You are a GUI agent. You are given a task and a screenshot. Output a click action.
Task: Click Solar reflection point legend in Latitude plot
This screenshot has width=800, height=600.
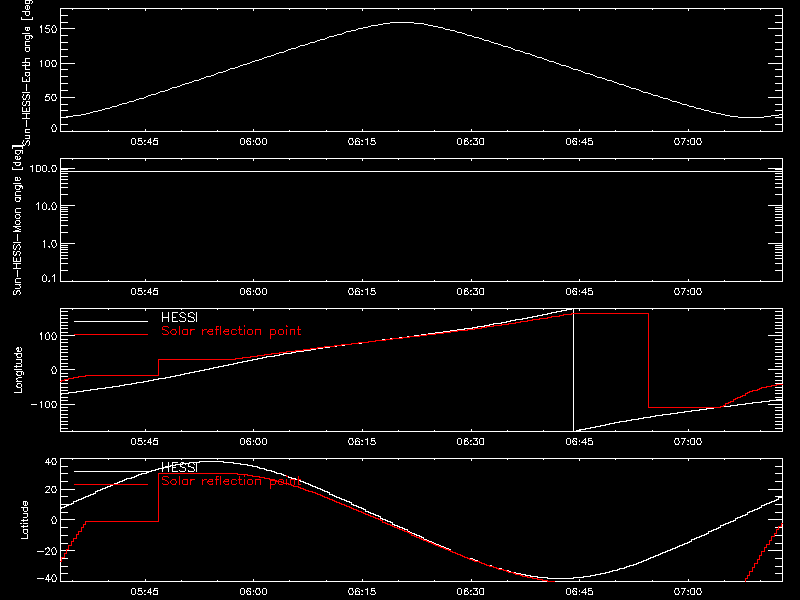pos(231,481)
